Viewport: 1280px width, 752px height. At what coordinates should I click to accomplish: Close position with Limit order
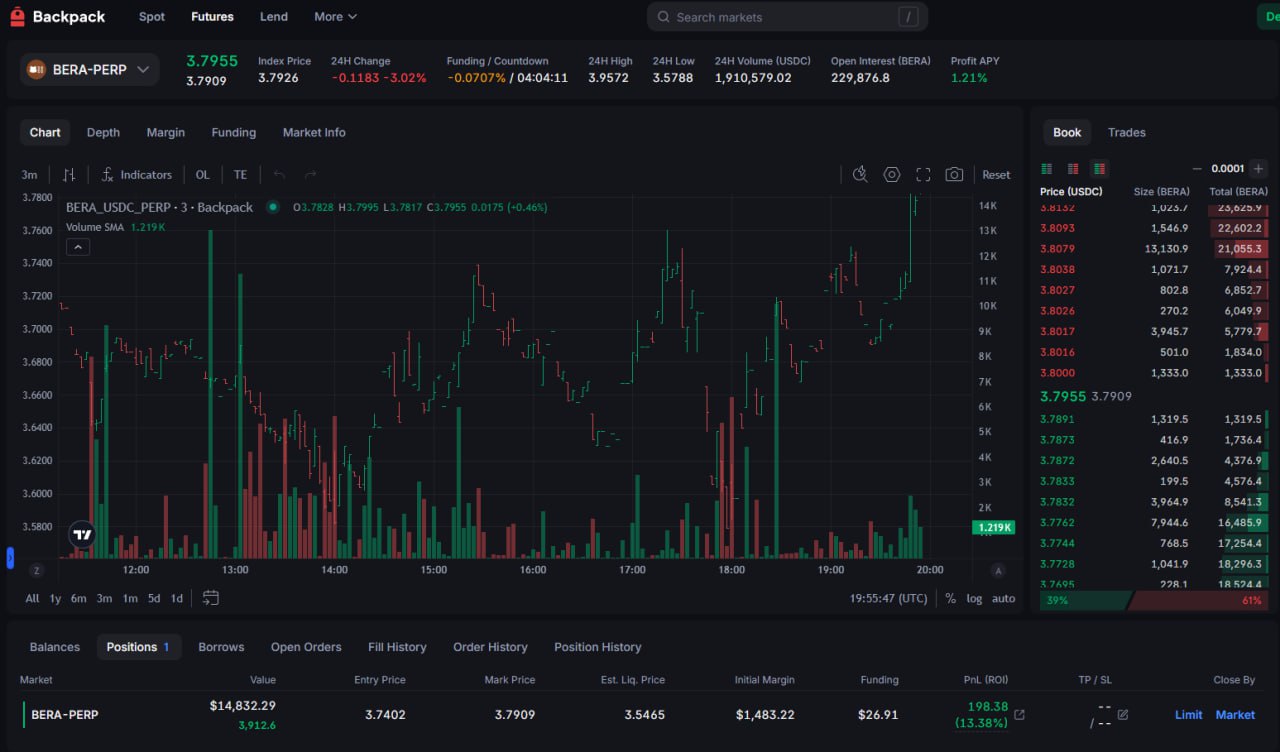click(1189, 715)
